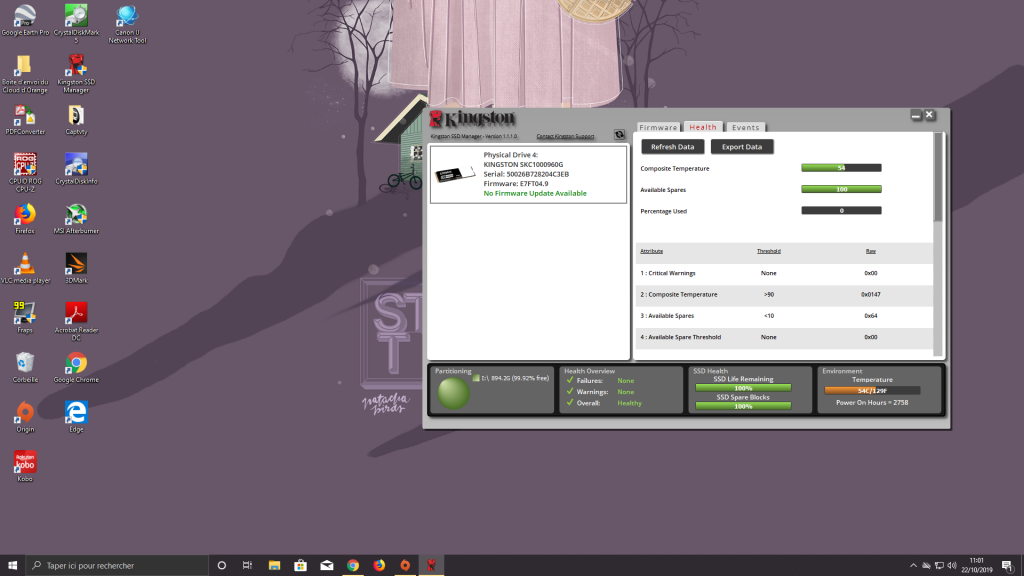Open volume control in system tray

tap(952, 566)
